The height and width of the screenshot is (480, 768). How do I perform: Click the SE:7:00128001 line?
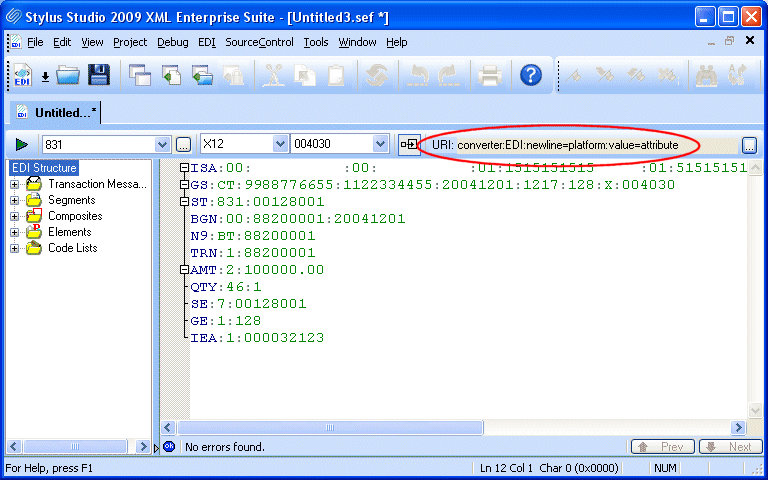pos(248,304)
